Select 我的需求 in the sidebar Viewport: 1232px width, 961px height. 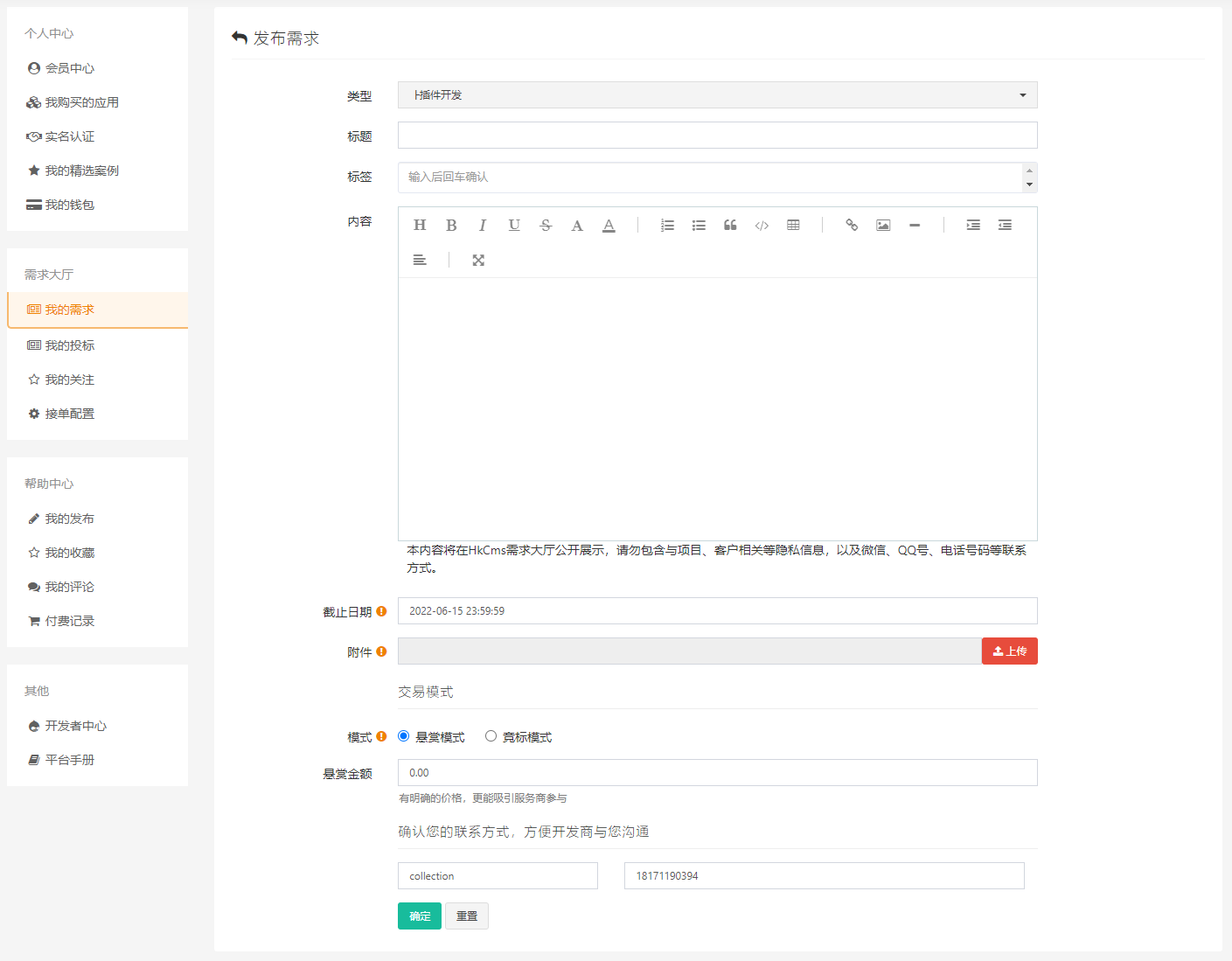[x=97, y=310]
